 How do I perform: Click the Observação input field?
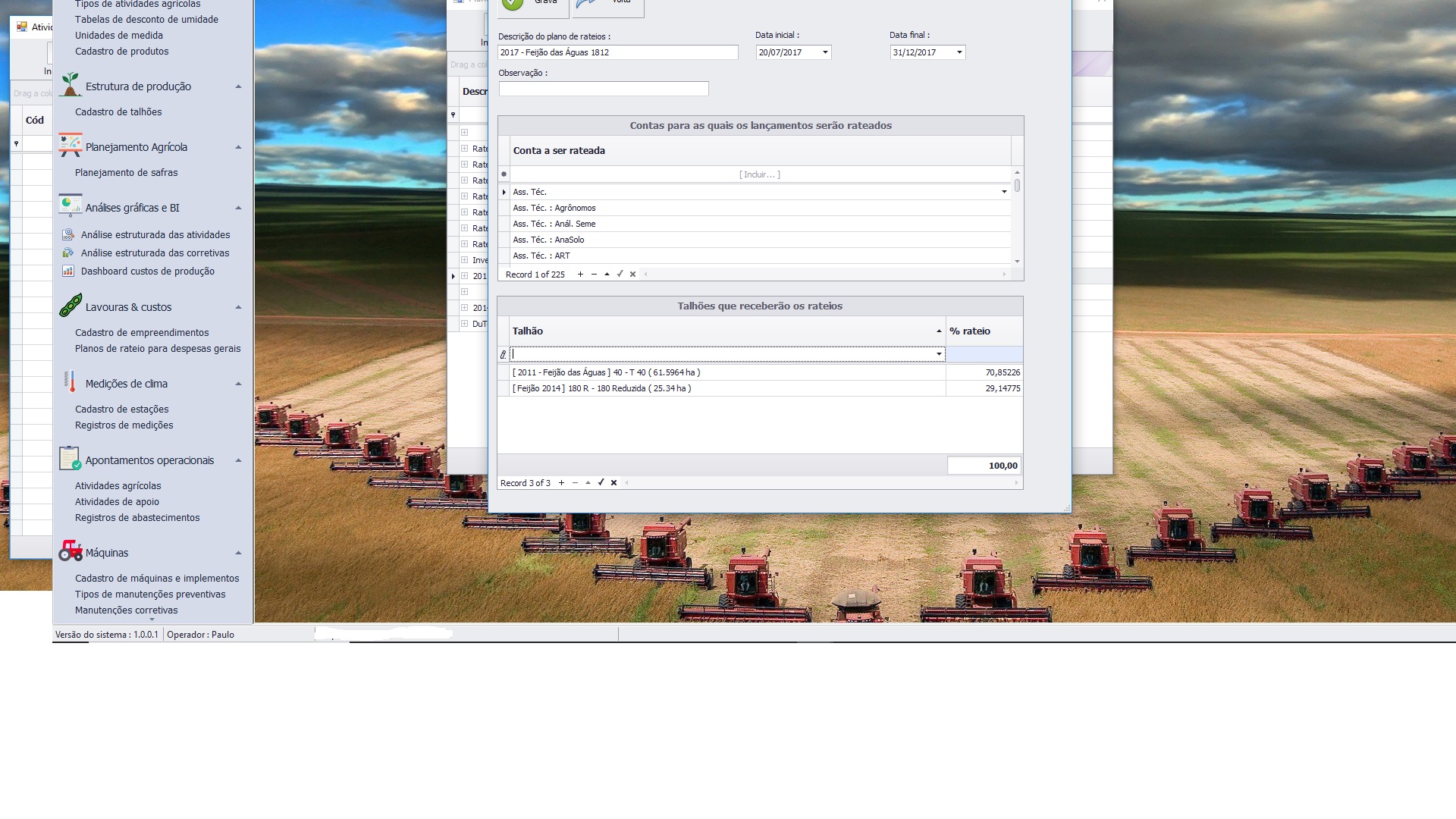tap(604, 89)
